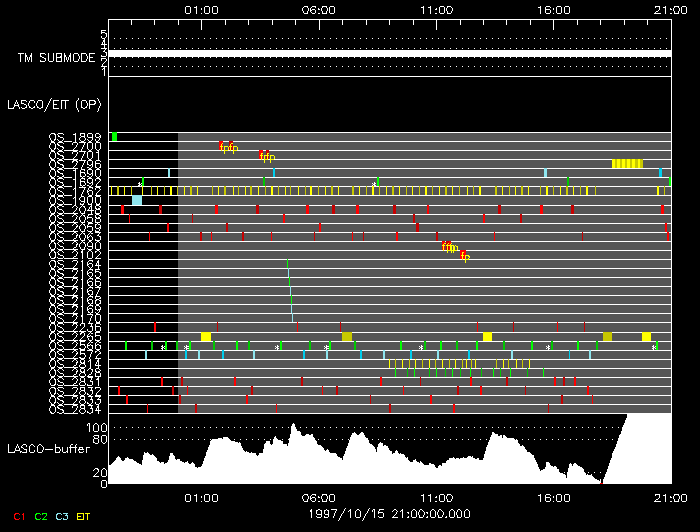Click the cyan block in the OS_1900 row
700x532 pixels.
coord(137,200)
